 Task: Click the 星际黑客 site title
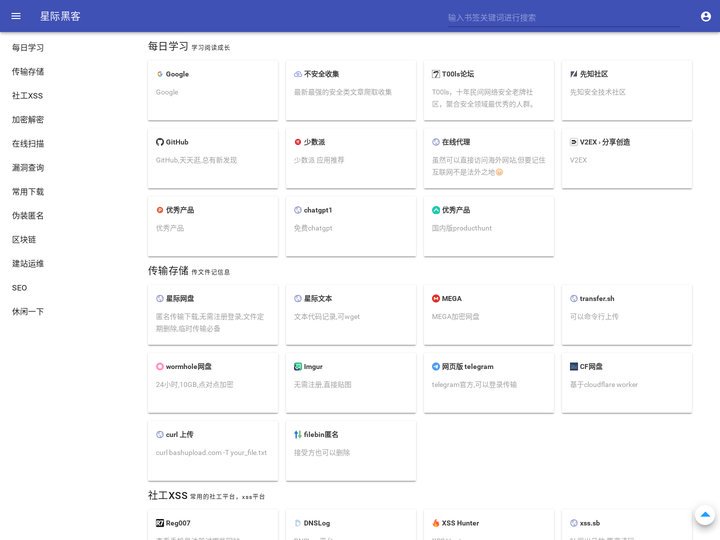click(60, 17)
